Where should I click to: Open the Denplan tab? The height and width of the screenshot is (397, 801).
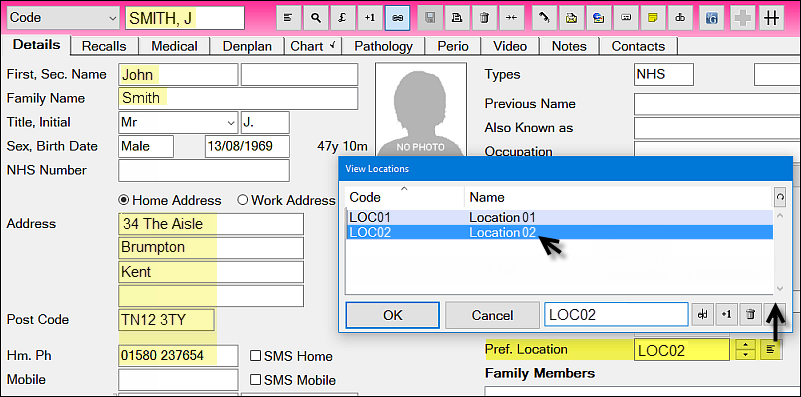click(x=247, y=46)
